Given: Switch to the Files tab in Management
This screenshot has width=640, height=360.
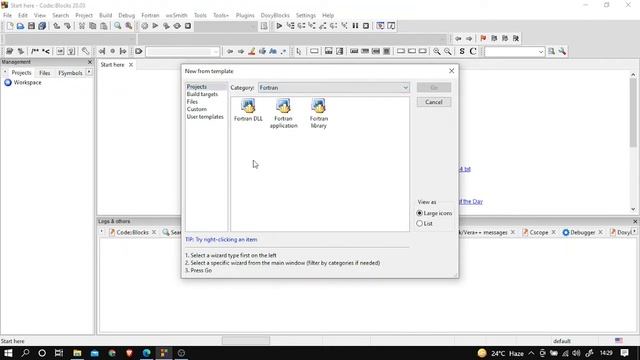Looking at the screenshot, I should (44, 73).
